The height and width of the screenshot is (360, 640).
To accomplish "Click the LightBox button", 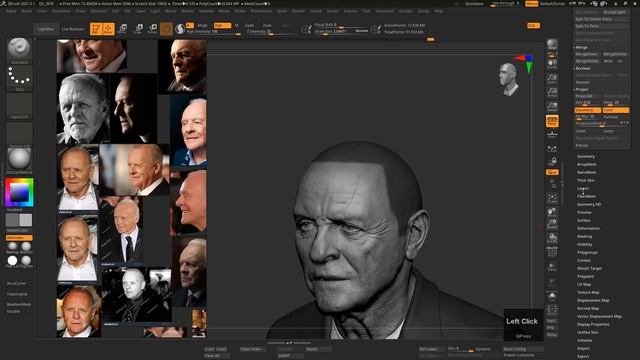I will [x=45, y=29].
